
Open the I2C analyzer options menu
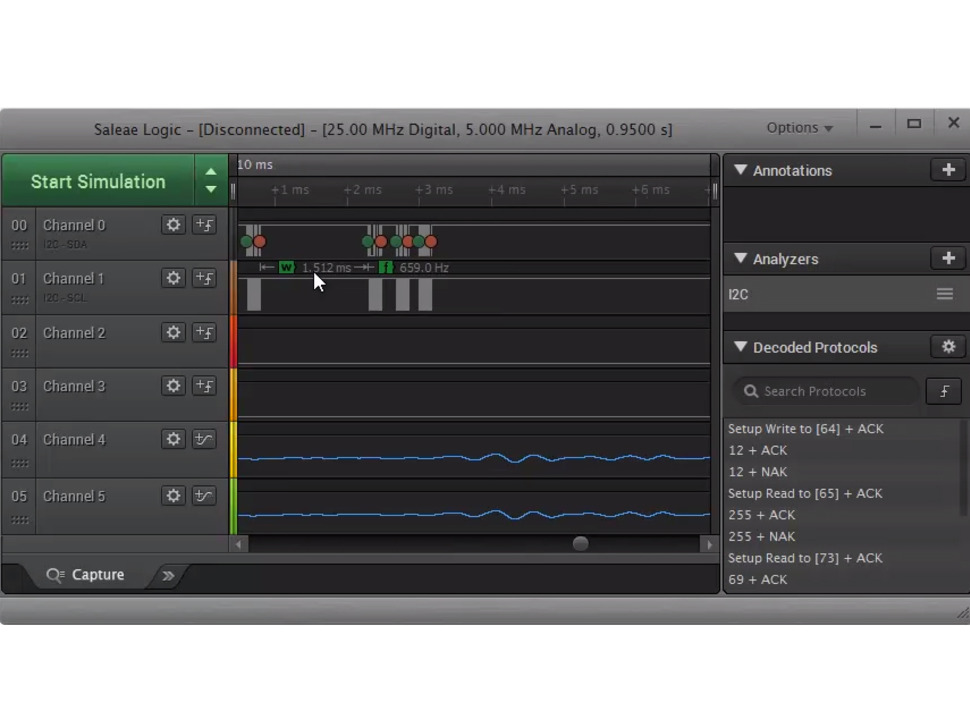(x=944, y=294)
